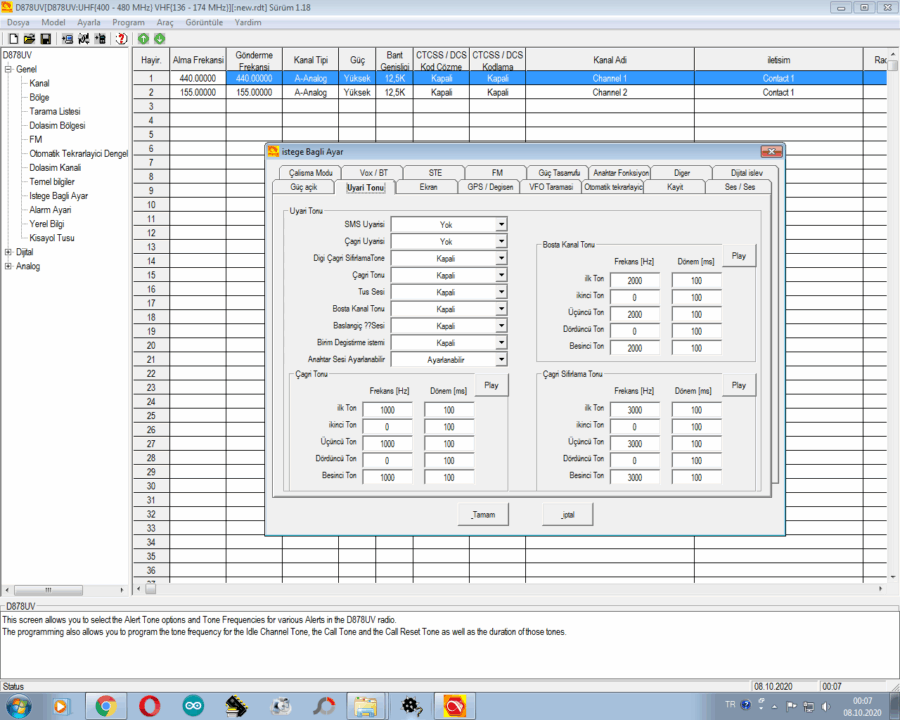Switch to the Ekran tab

(428, 187)
